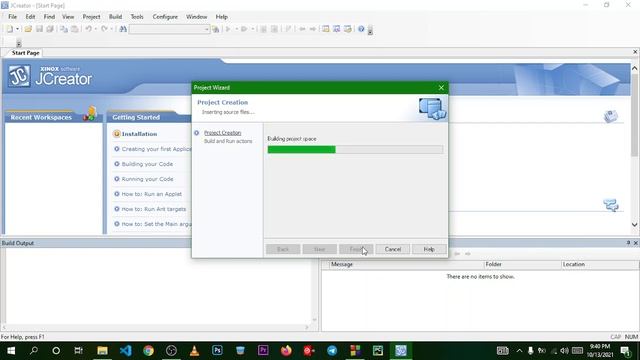Click the Paste toolbar icon

coord(75,29)
